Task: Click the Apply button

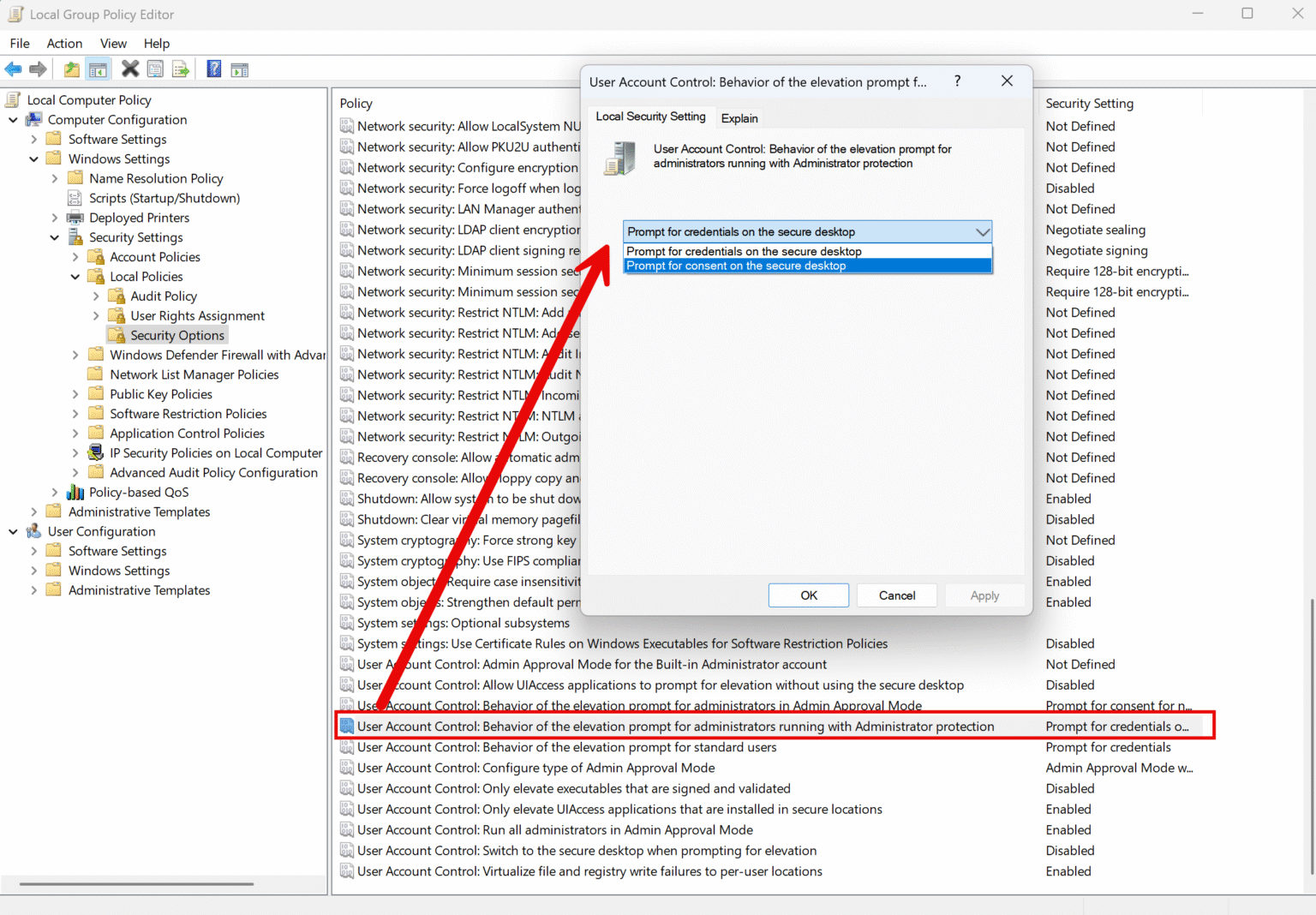Action: [x=984, y=595]
